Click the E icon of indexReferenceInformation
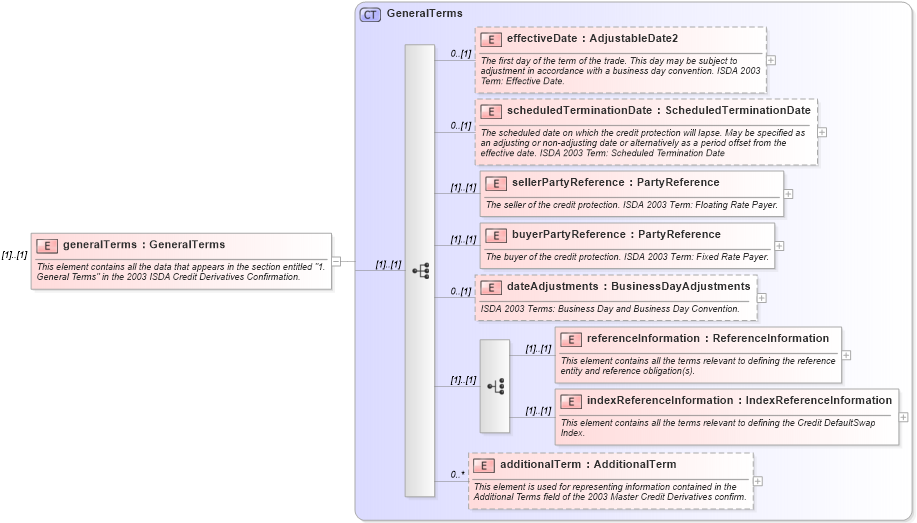This screenshot has height=523, width=917. point(571,401)
